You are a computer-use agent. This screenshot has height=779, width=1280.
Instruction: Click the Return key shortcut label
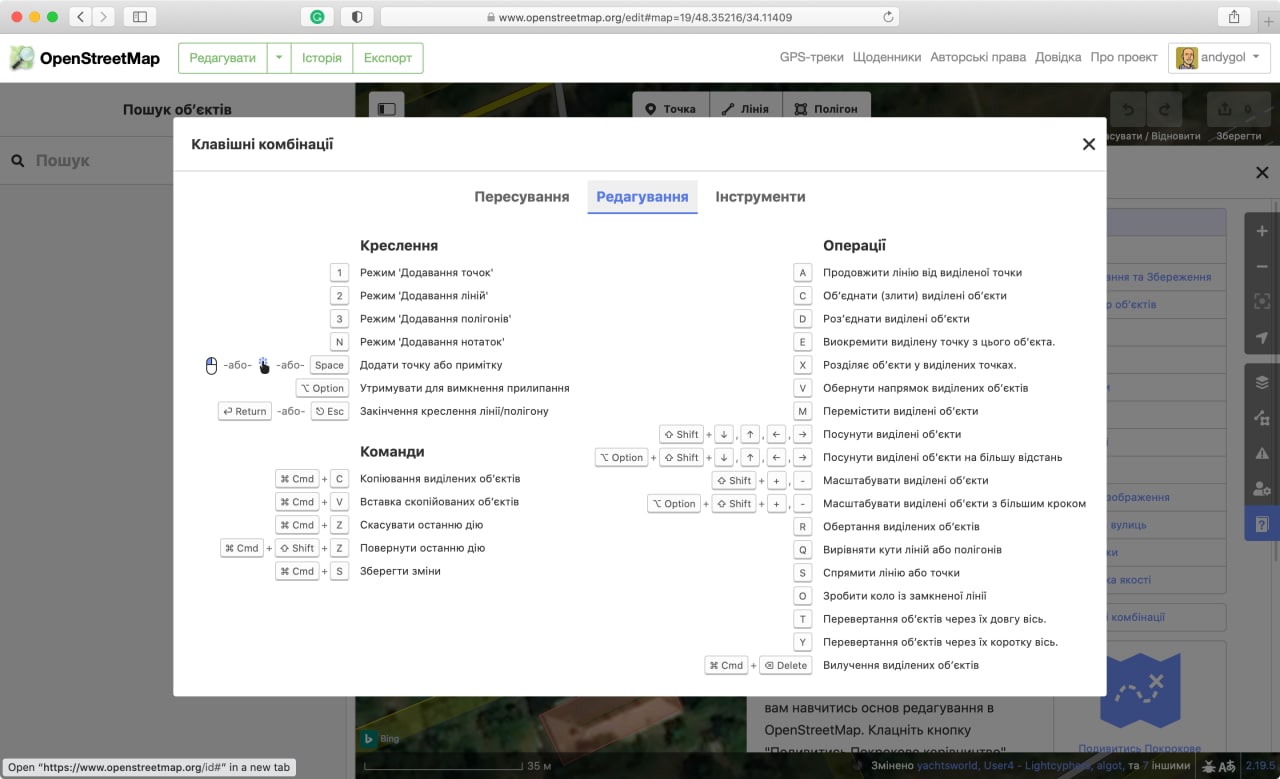point(245,411)
